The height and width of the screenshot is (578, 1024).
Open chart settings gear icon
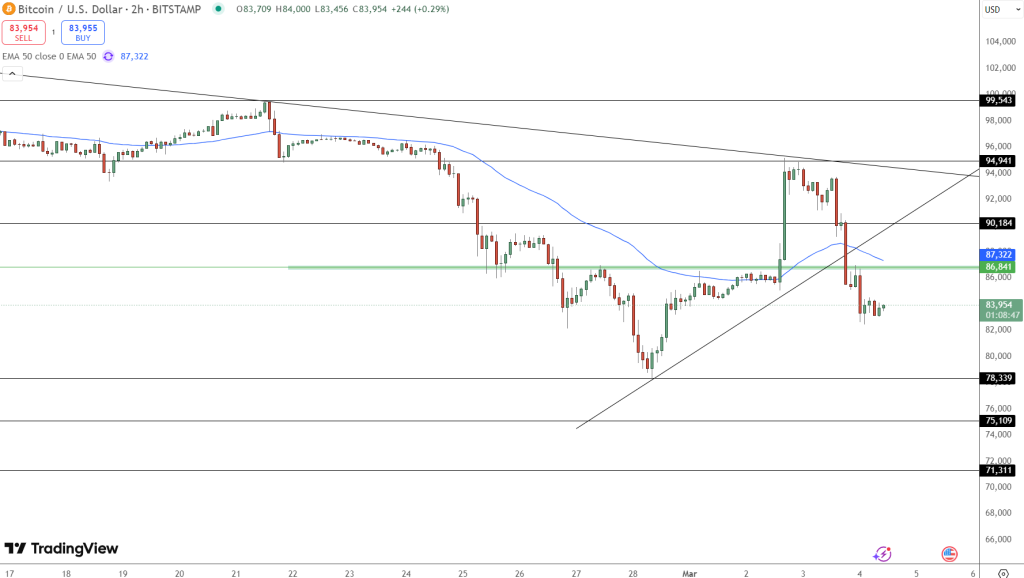[1003, 573]
